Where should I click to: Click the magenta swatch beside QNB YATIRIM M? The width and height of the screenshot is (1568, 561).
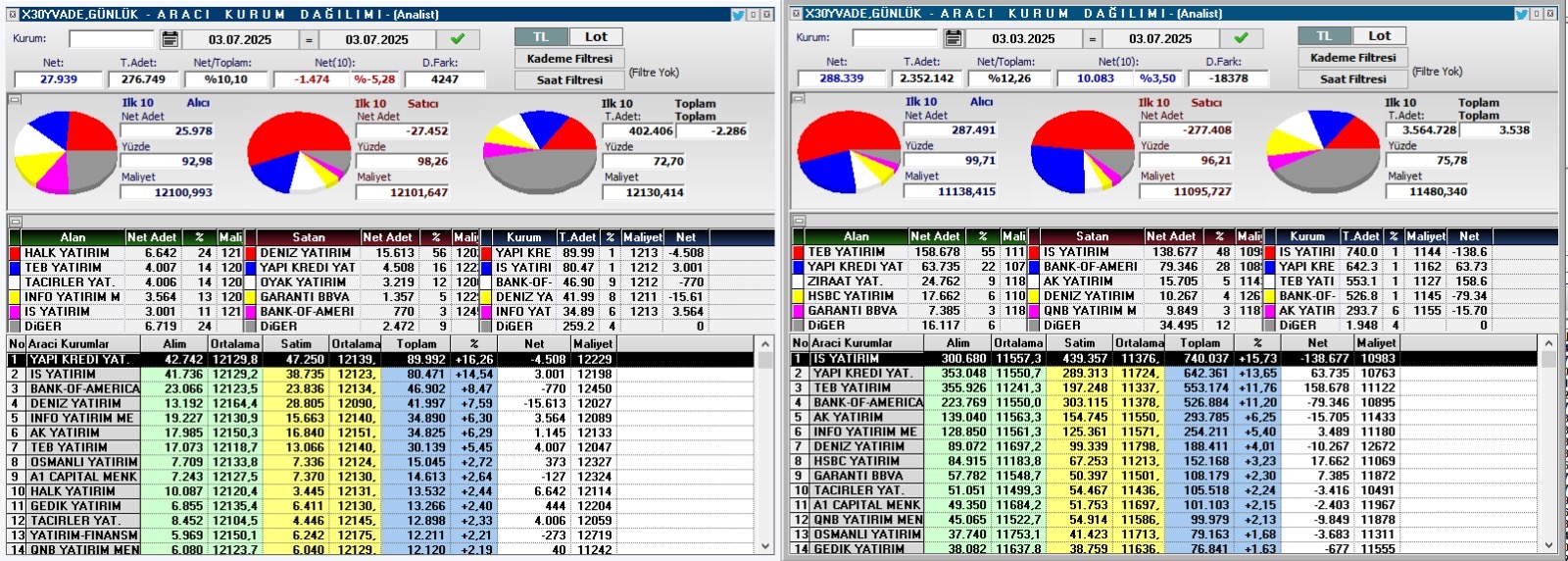pyautogui.click(x=1034, y=311)
